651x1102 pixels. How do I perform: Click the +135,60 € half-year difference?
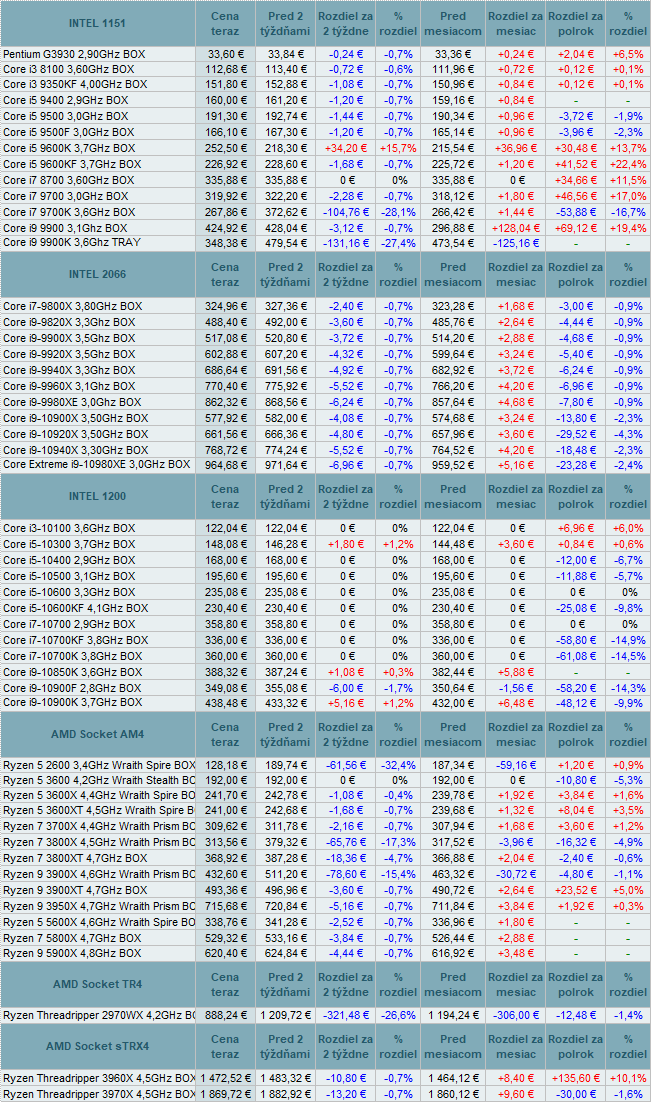coord(576,1078)
